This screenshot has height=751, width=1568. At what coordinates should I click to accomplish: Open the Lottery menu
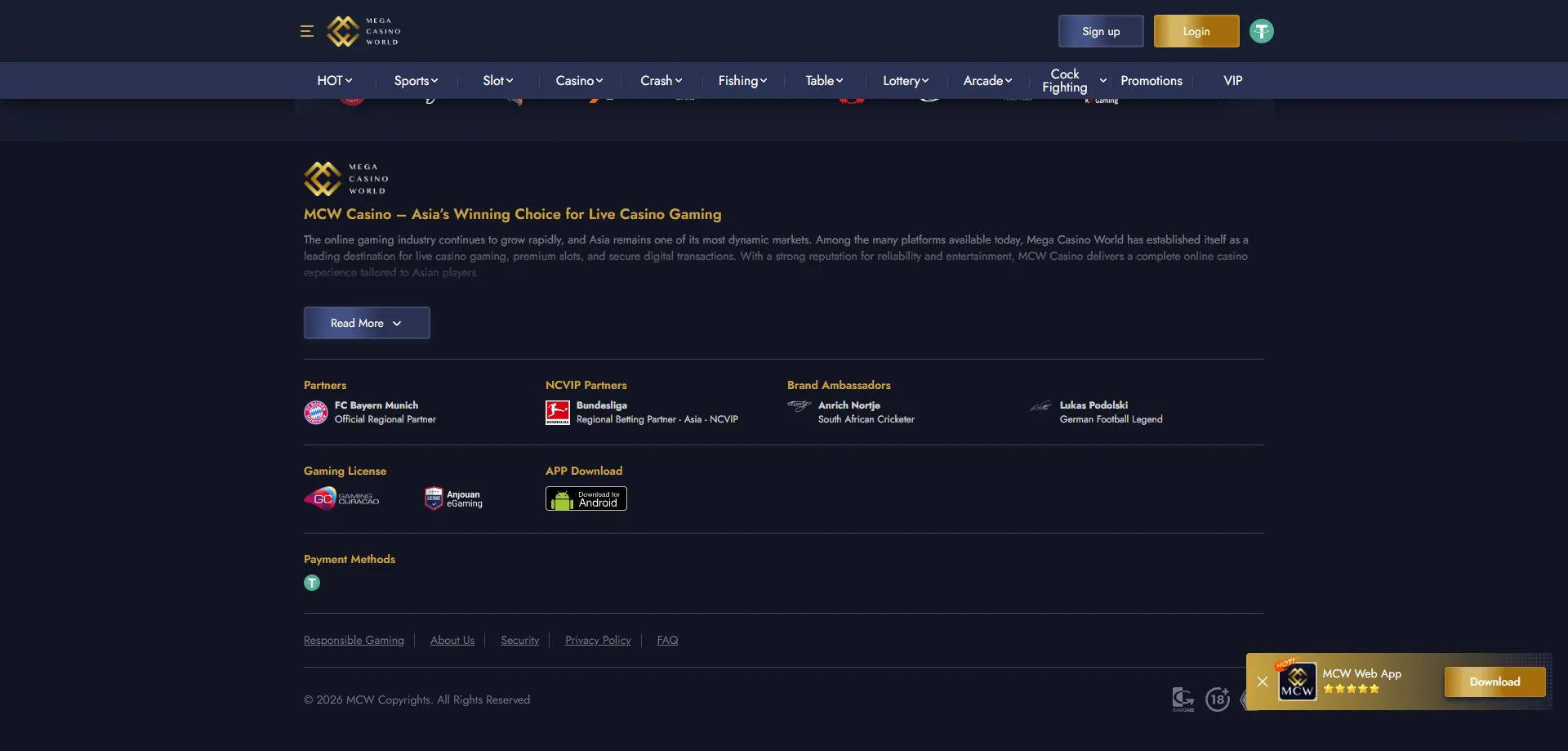click(x=906, y=80)
